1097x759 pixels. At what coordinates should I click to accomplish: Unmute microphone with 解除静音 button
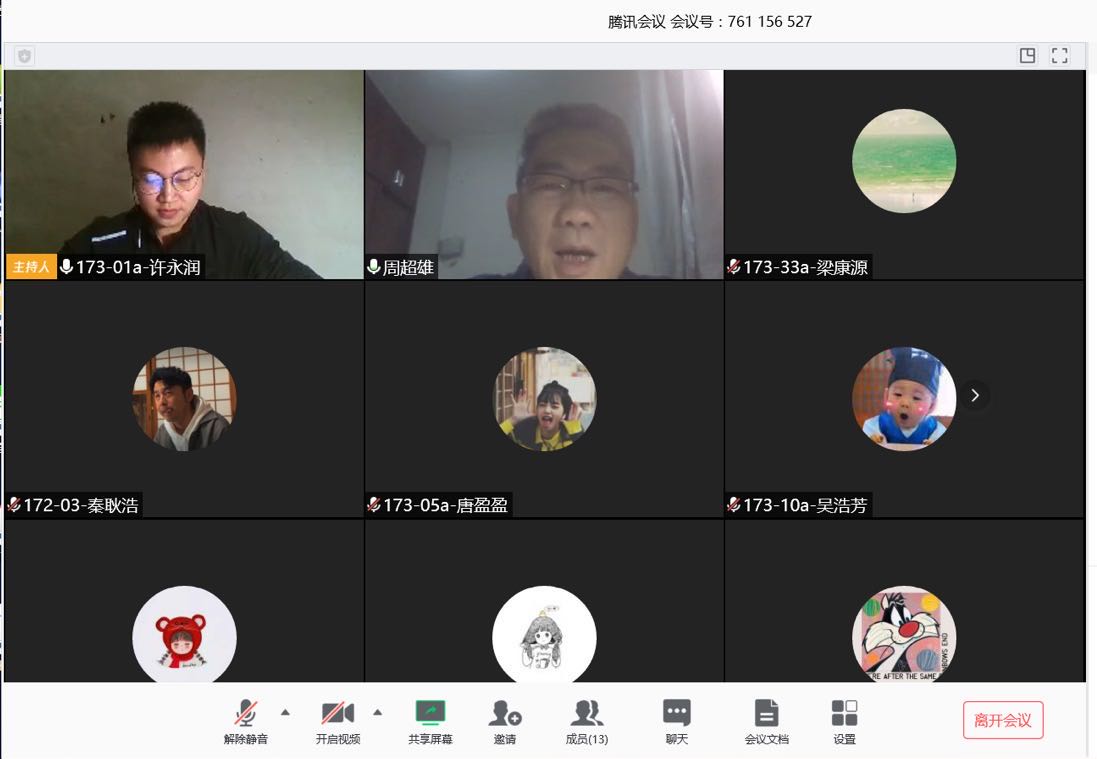point(245,721)
